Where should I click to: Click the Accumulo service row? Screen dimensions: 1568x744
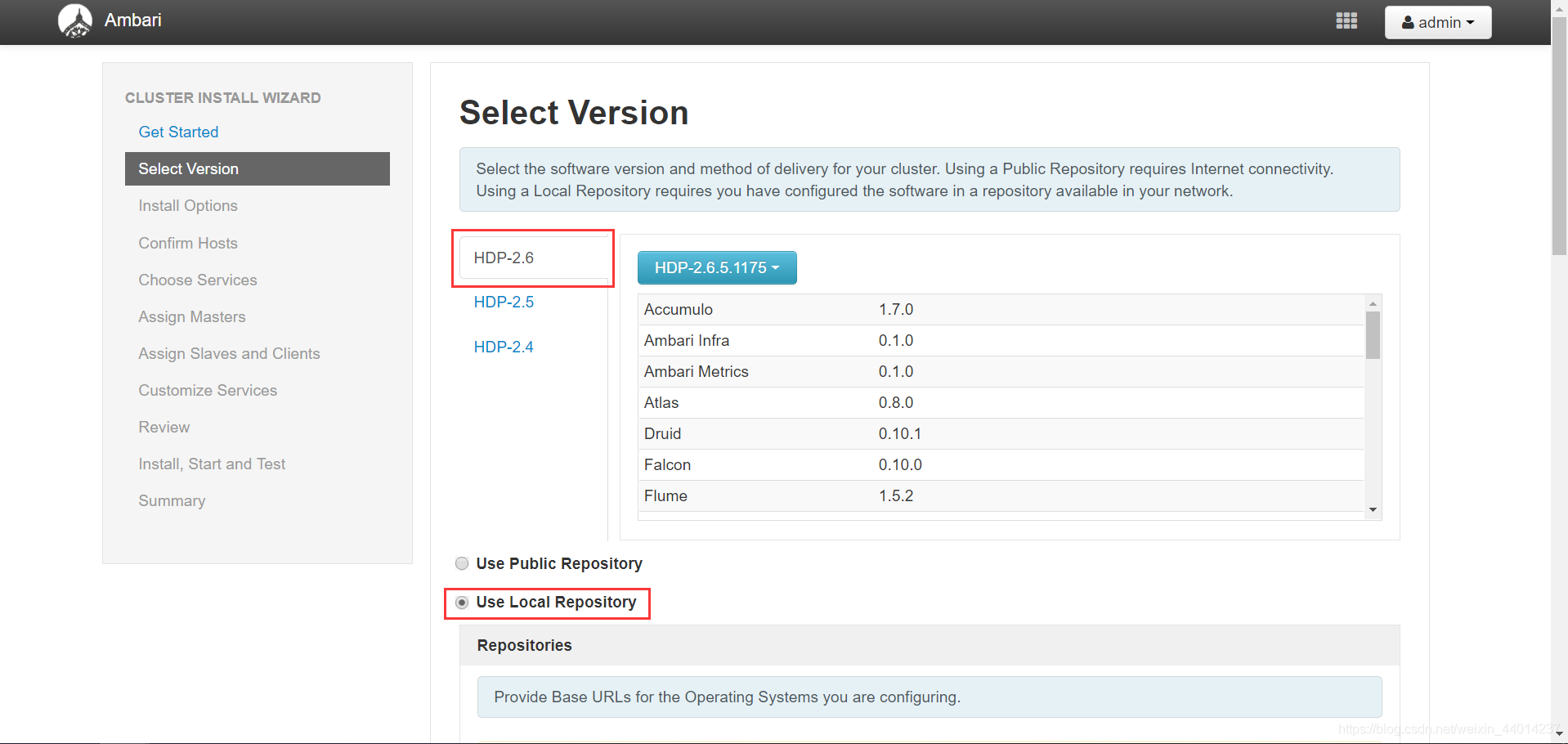pos(1001,309)
